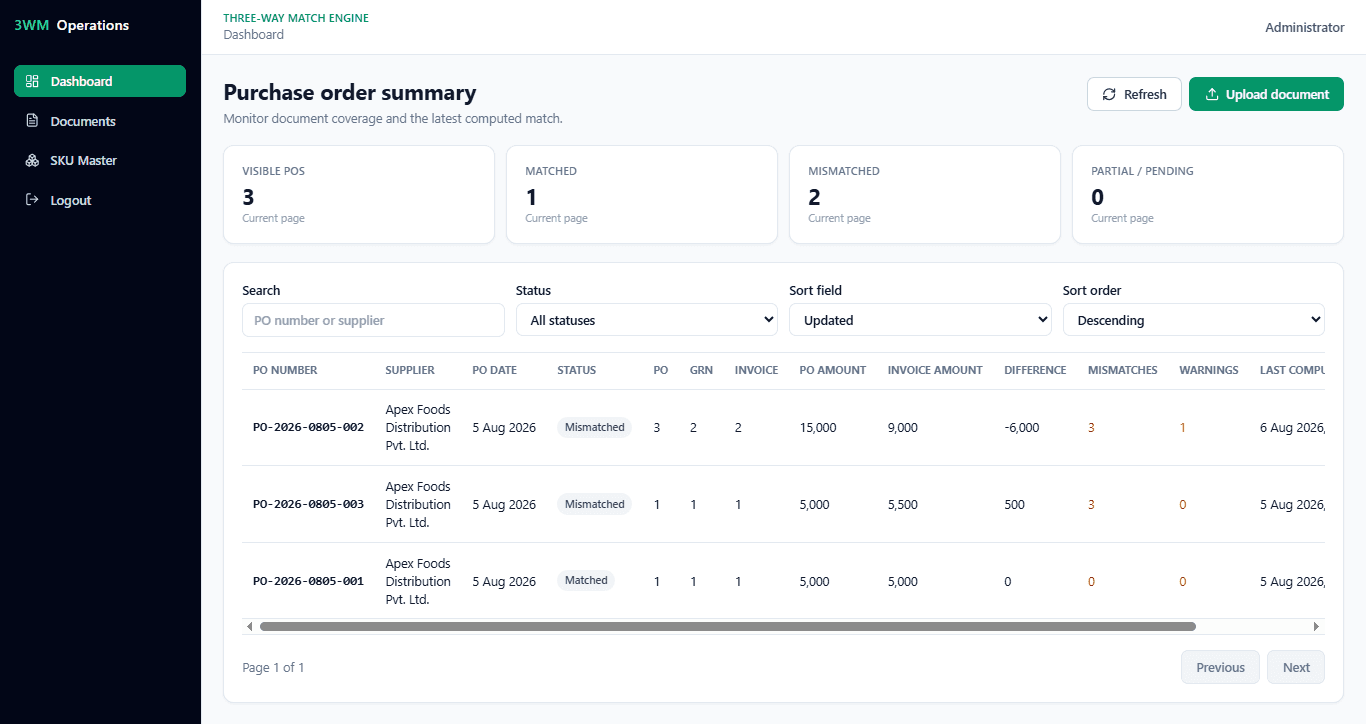Focus the PO number or supplier search field
This screenshot has height=724, width=1366.
tap(373, 320)
